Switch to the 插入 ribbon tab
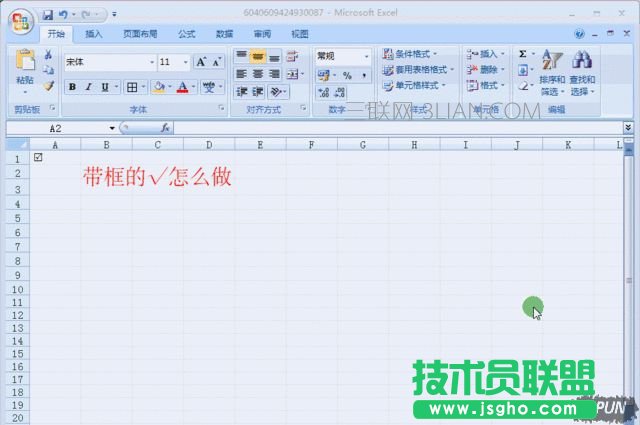This screenshot has width=640, height=425. tap(94, 33)
